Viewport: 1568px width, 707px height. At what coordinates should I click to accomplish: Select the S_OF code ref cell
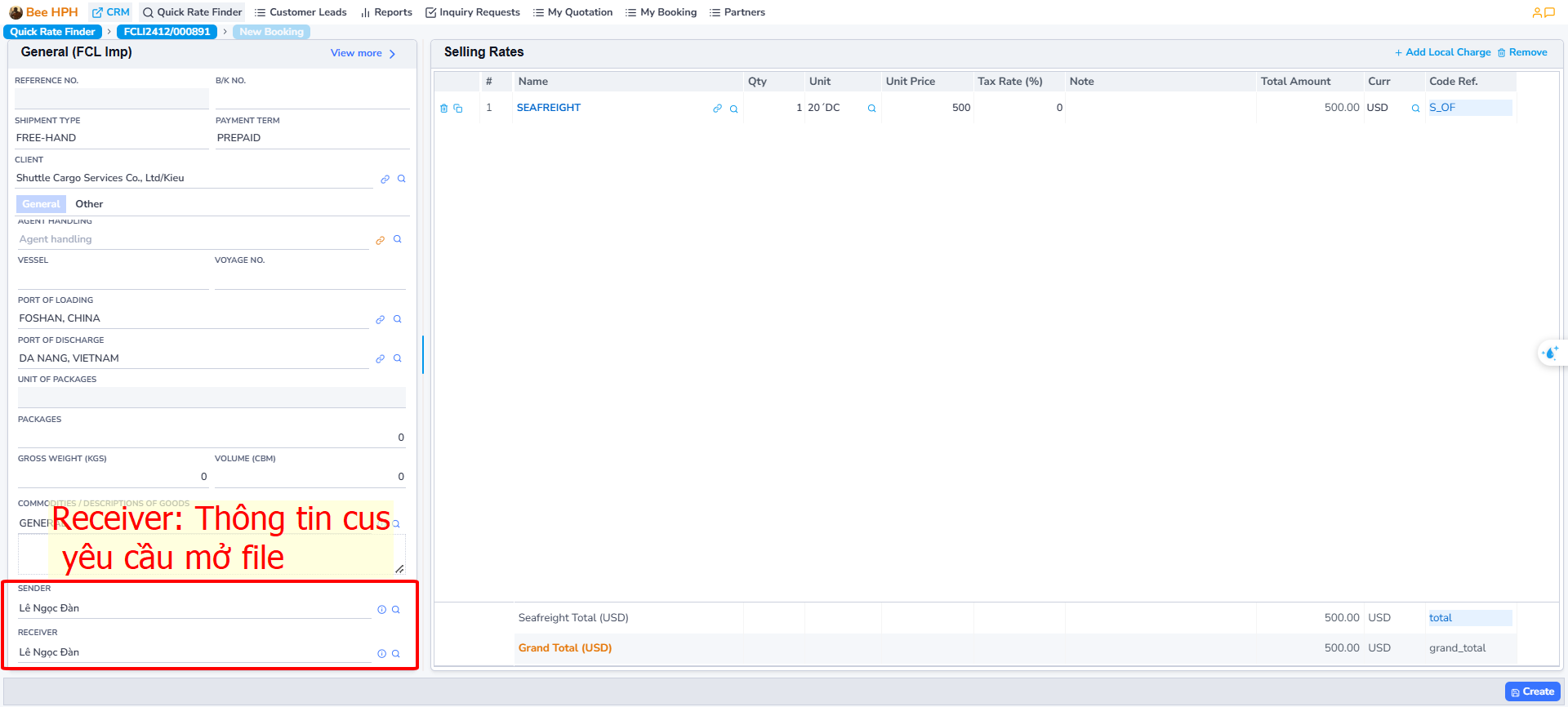(x=1470, y=108)
